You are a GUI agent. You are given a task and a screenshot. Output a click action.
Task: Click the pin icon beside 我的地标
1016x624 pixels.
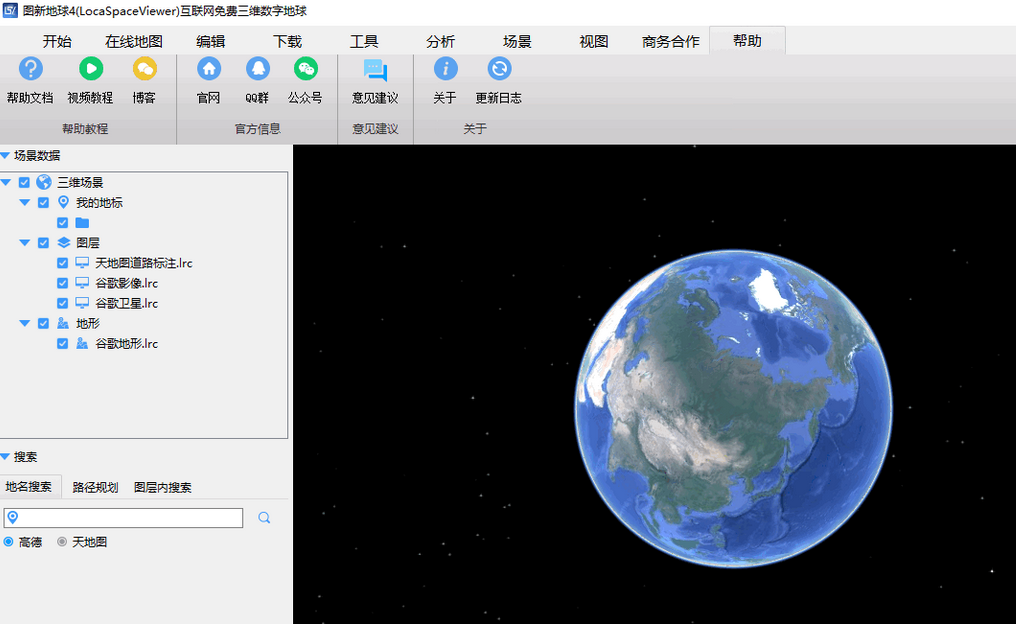coord(63,202)
